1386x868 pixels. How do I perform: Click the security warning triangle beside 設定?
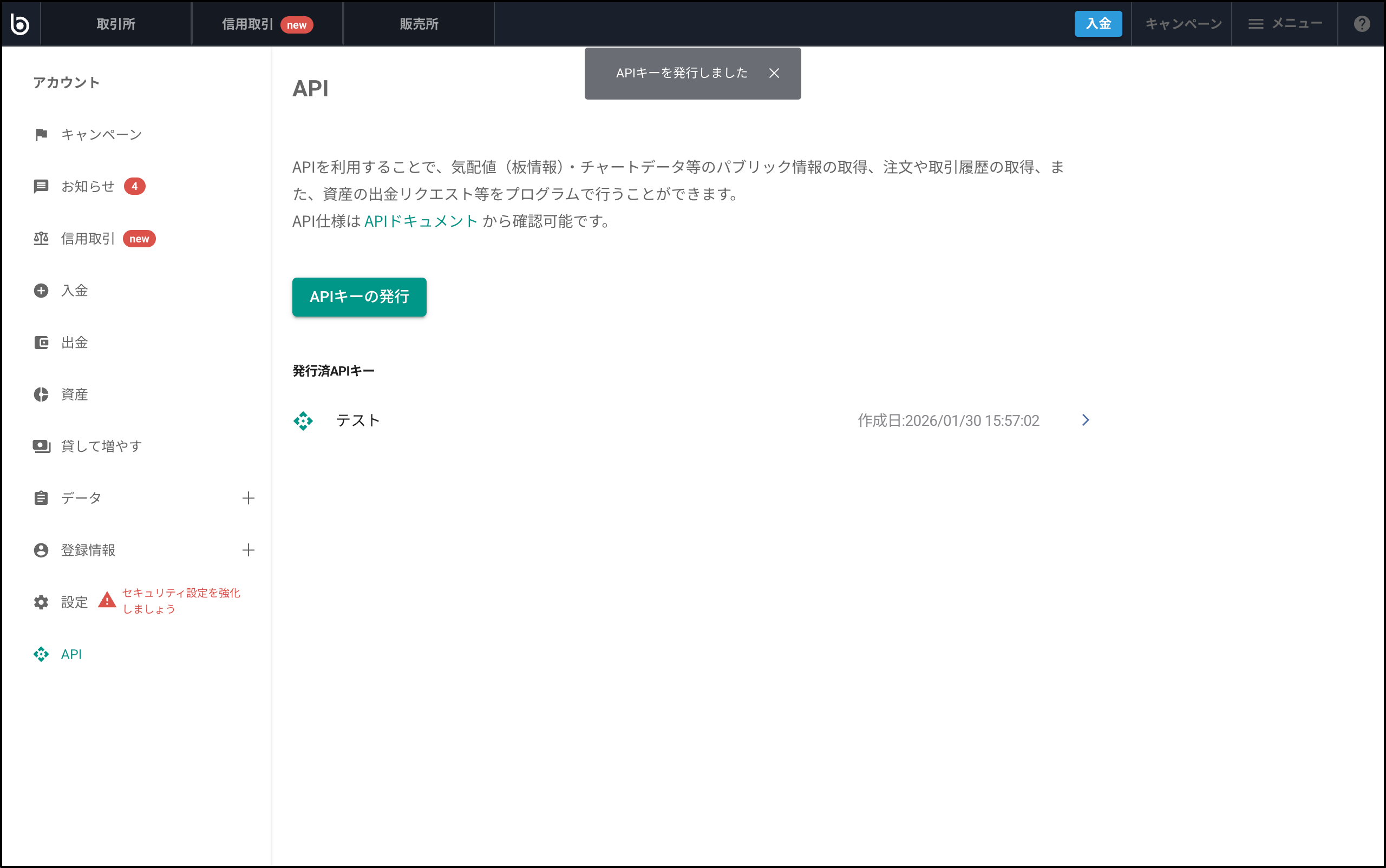click(106, 601)
